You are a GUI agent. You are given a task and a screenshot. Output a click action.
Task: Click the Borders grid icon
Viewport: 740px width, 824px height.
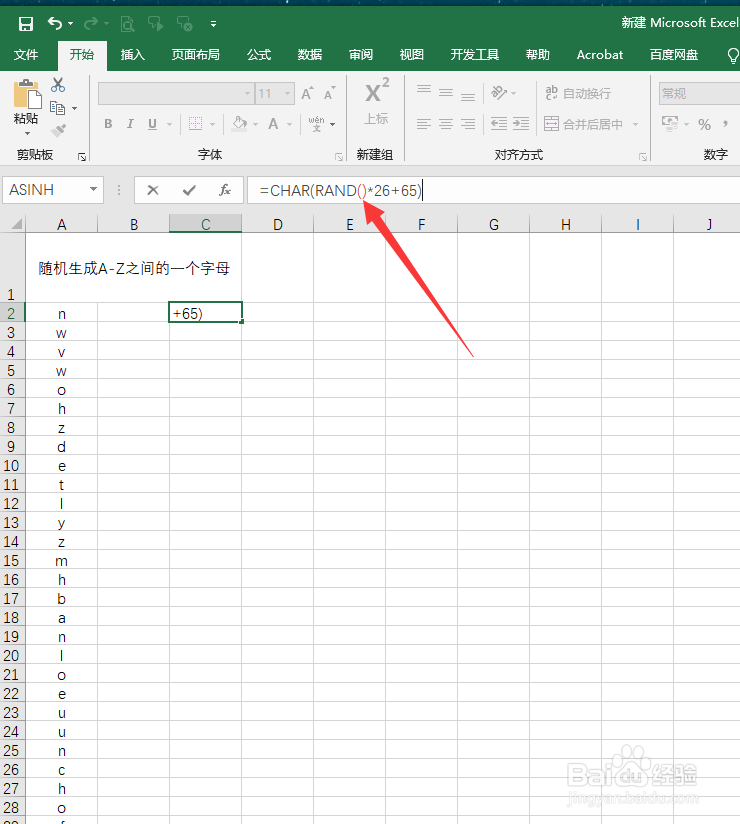[x=195, y=124]
